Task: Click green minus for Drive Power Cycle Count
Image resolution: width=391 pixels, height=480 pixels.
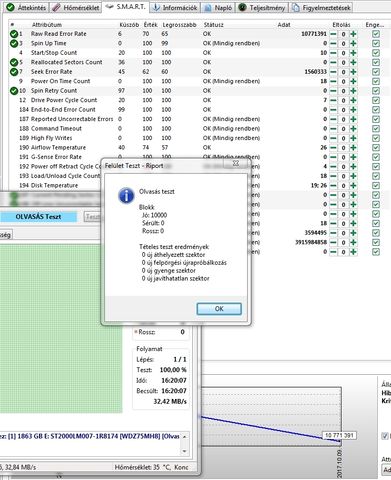Action: tap(333, 100)
